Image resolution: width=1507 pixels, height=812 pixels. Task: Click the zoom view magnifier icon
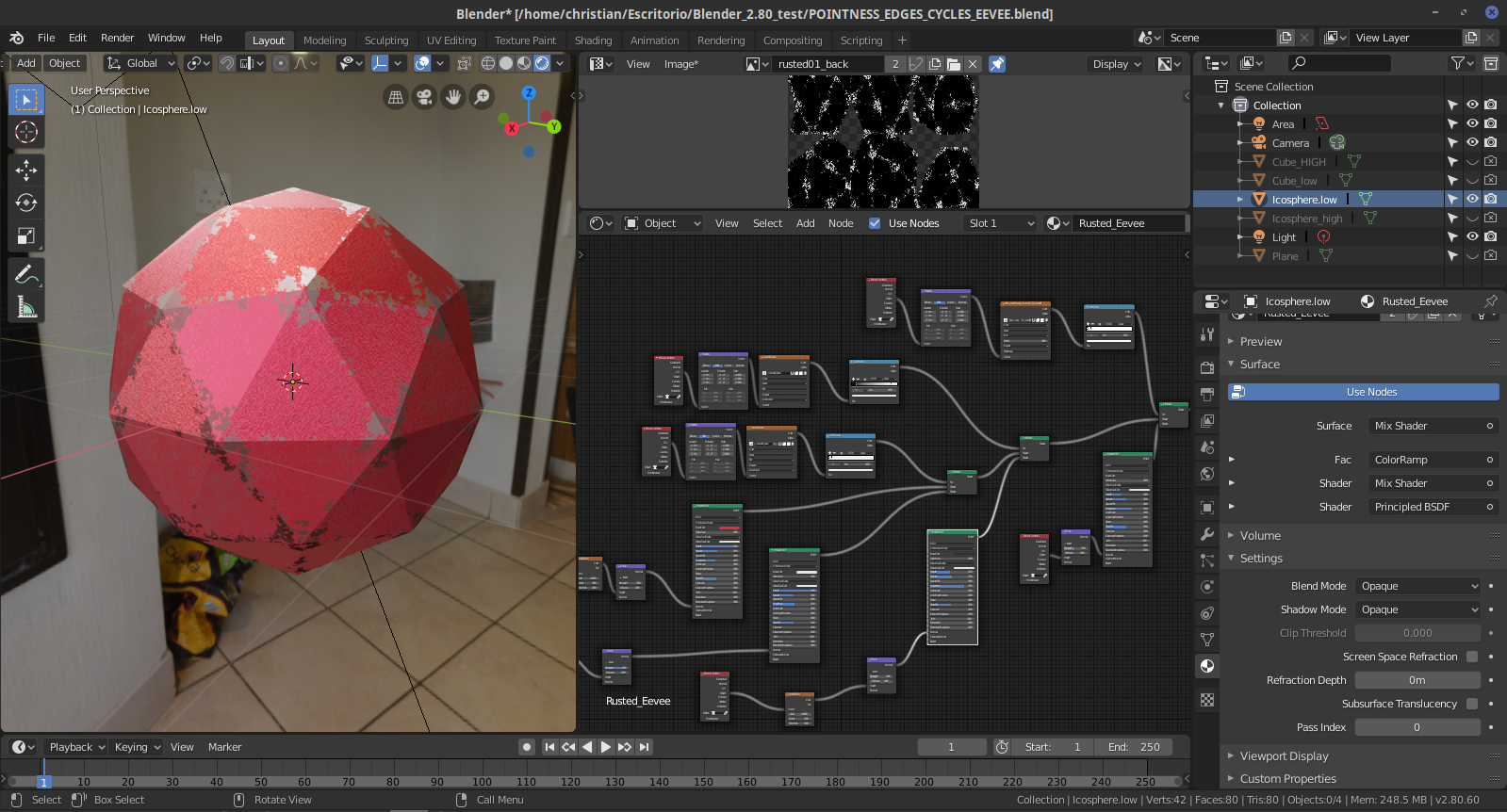click(x=482, y=97)
